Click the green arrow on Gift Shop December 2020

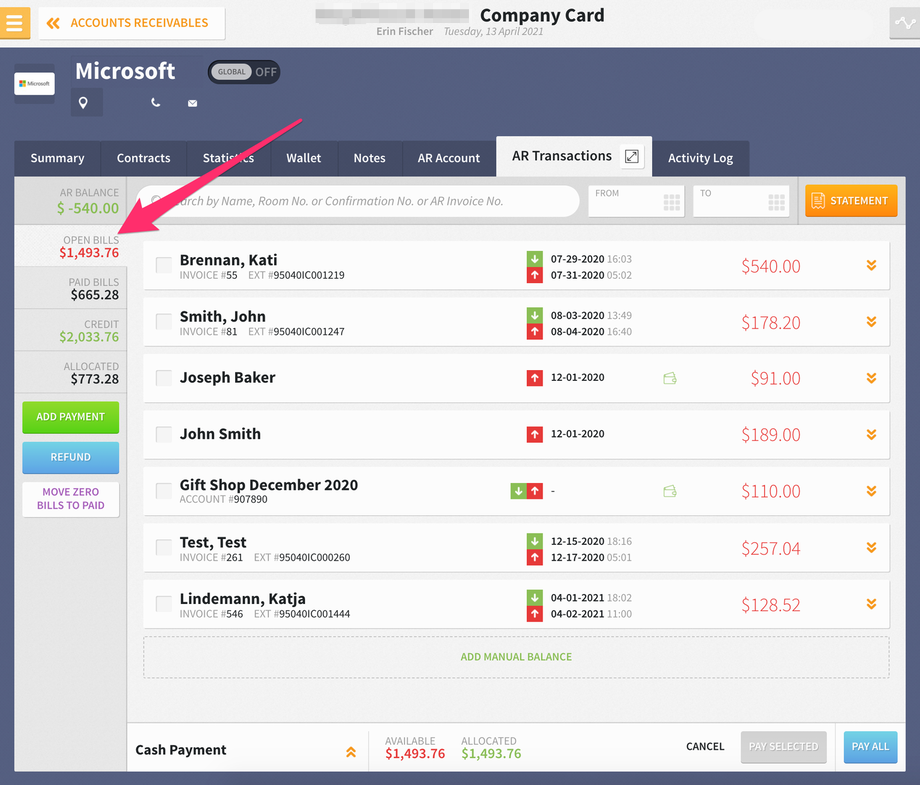click(518, 491)
